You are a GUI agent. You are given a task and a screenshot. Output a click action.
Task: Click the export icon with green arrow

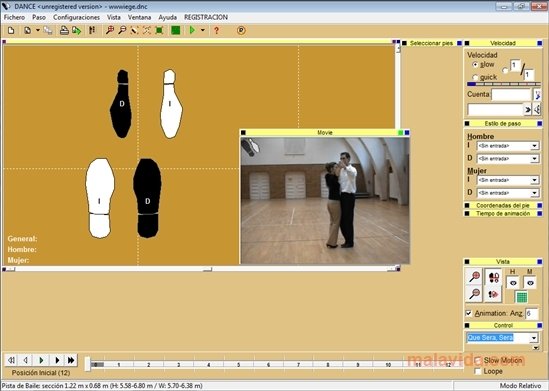click(x=76, y=30)
